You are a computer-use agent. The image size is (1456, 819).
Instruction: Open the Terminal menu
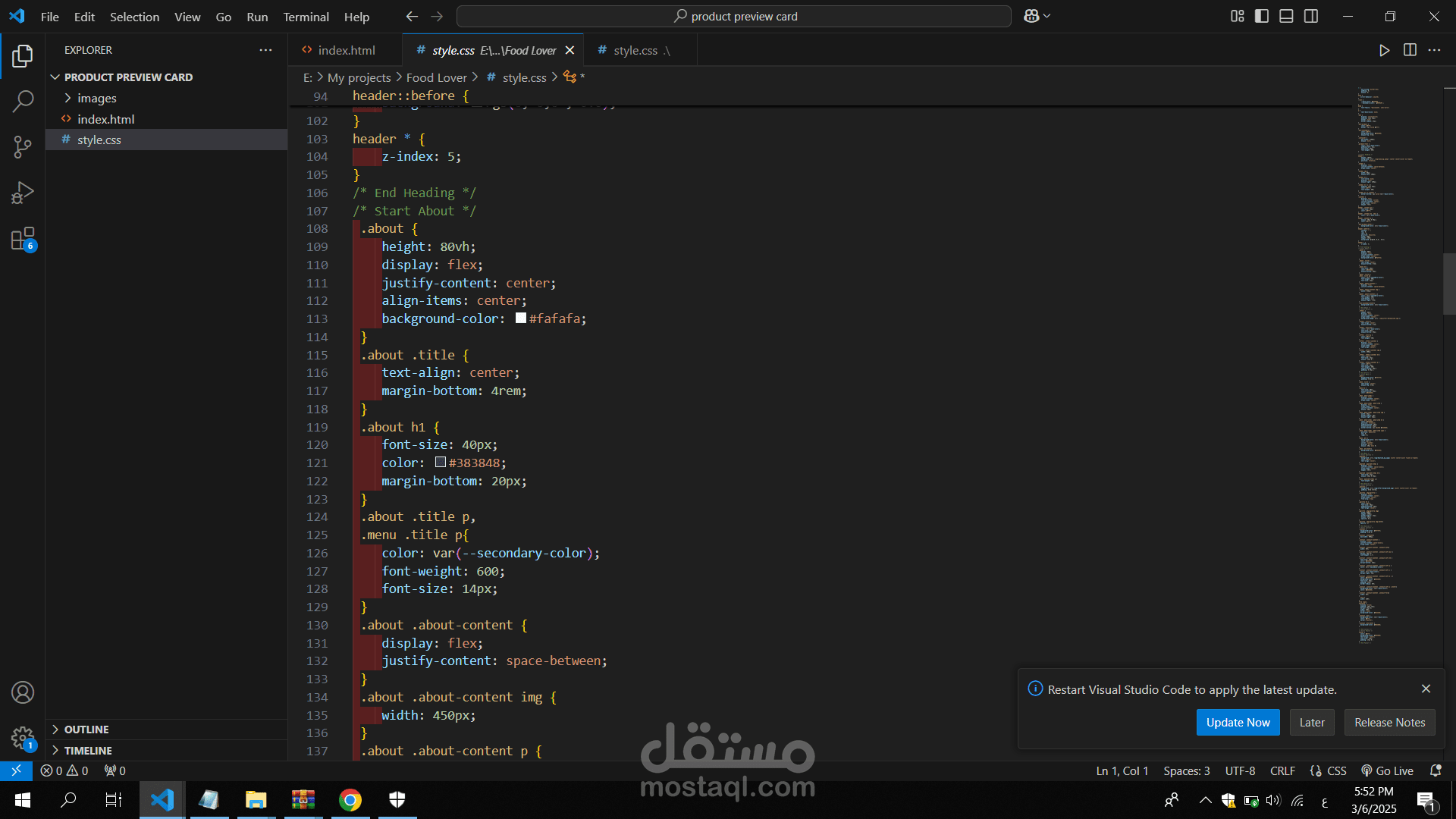tap(306, 17)
